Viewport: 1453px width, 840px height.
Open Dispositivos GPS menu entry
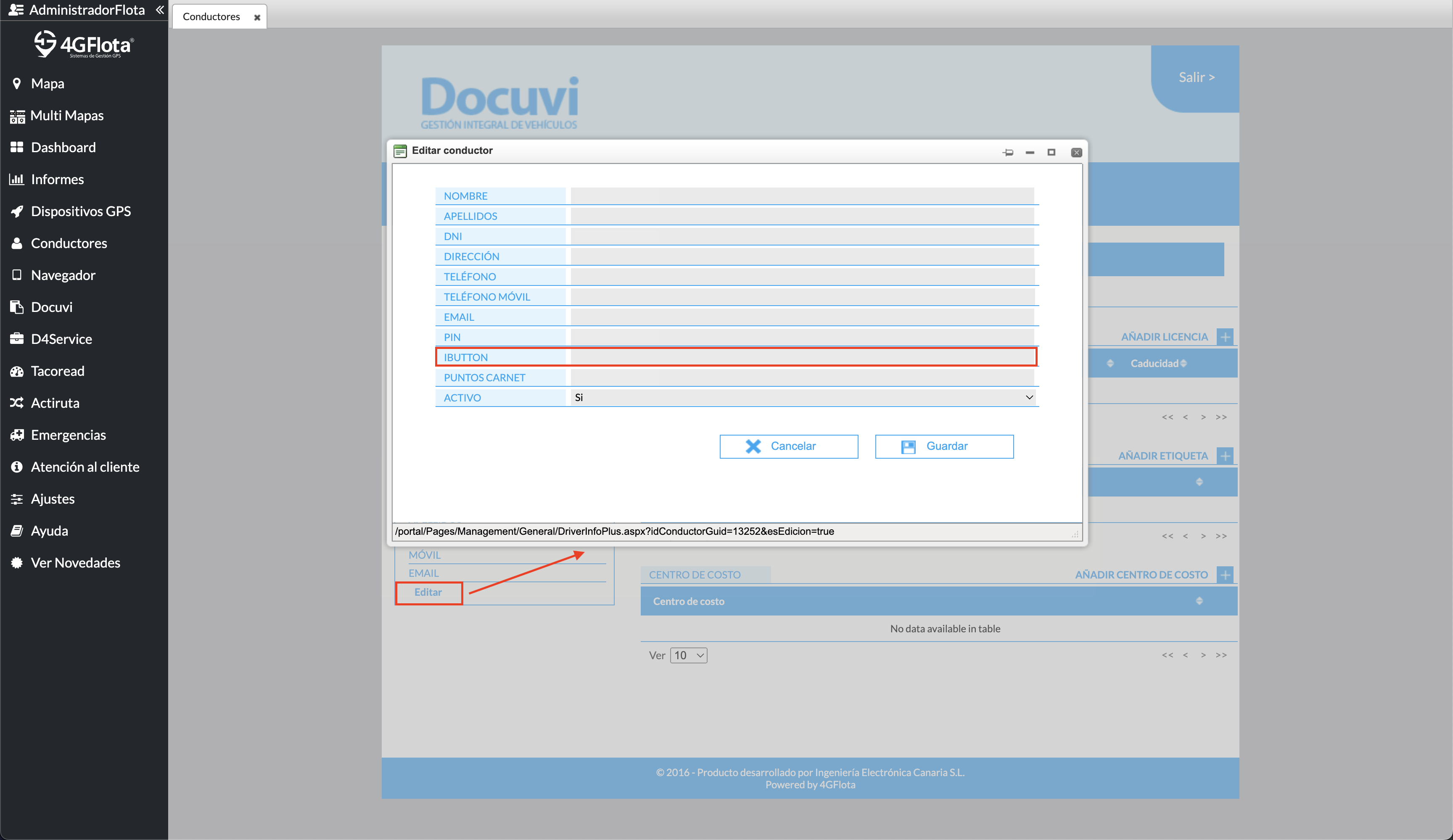click(x=81, y=211)
